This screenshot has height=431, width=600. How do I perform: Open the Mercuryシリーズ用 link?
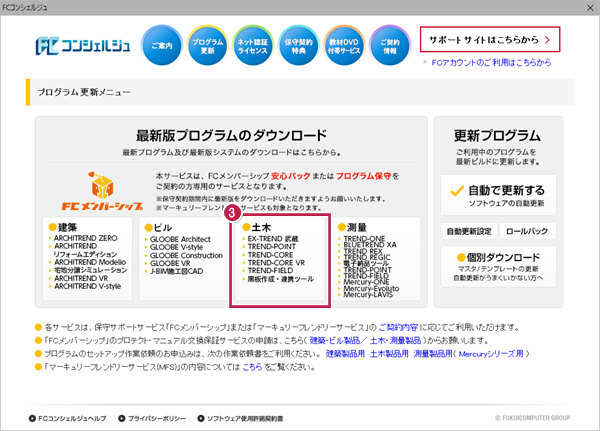tap(491, 354)
